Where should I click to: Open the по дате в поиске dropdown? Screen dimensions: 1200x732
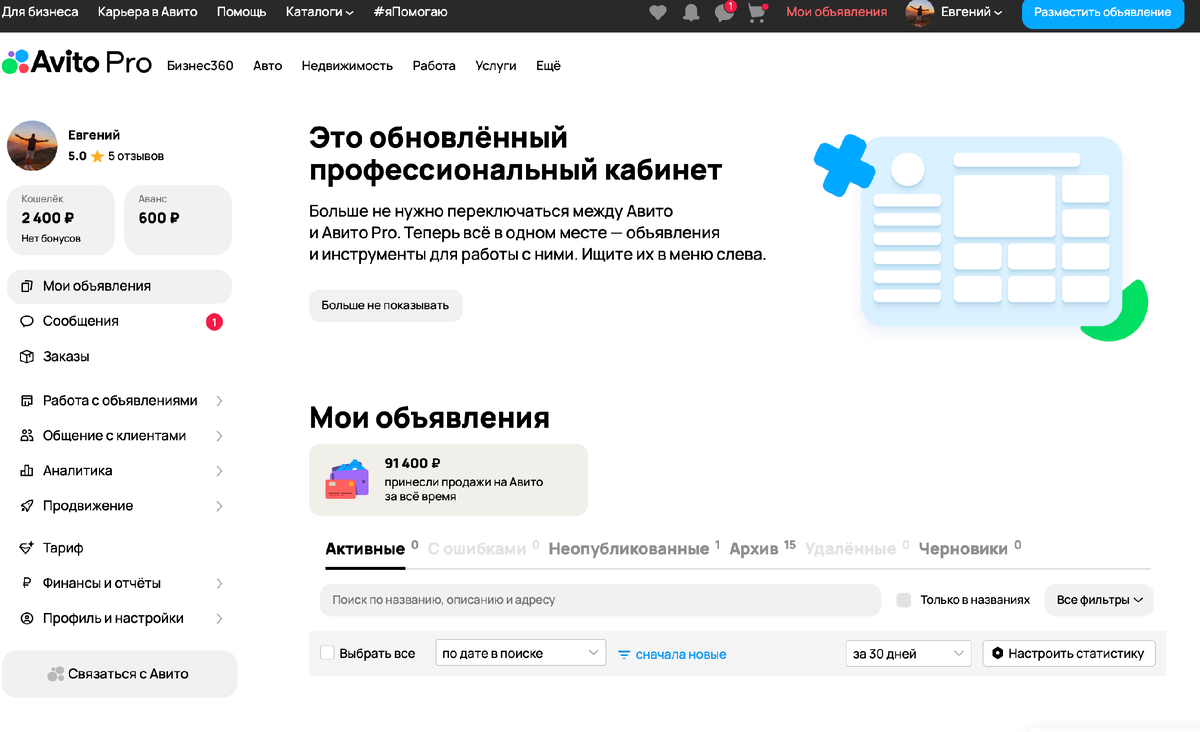point(520,651)
